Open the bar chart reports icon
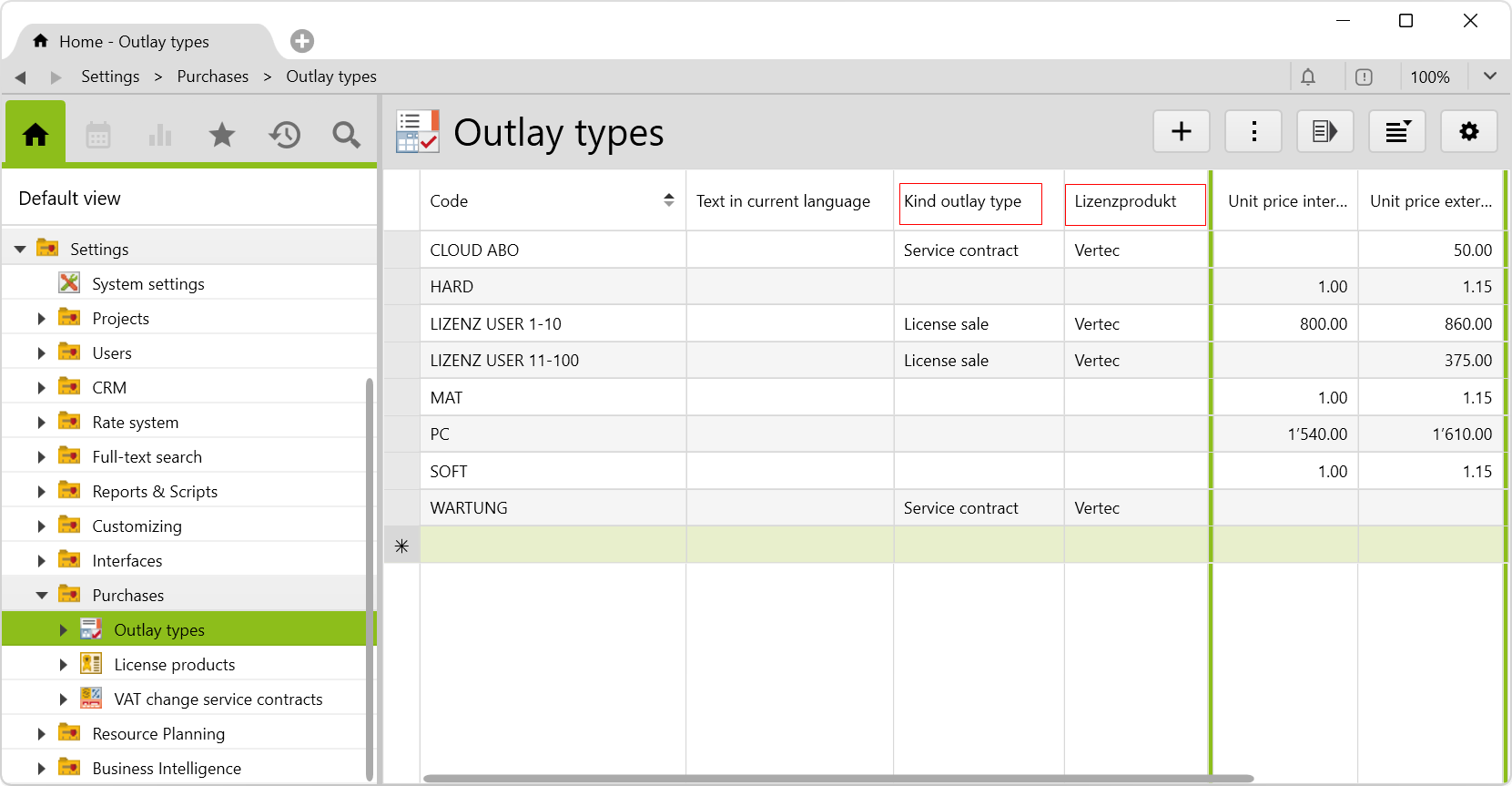The width and height of the screenshot is (1512, 786). coord(160,136)
